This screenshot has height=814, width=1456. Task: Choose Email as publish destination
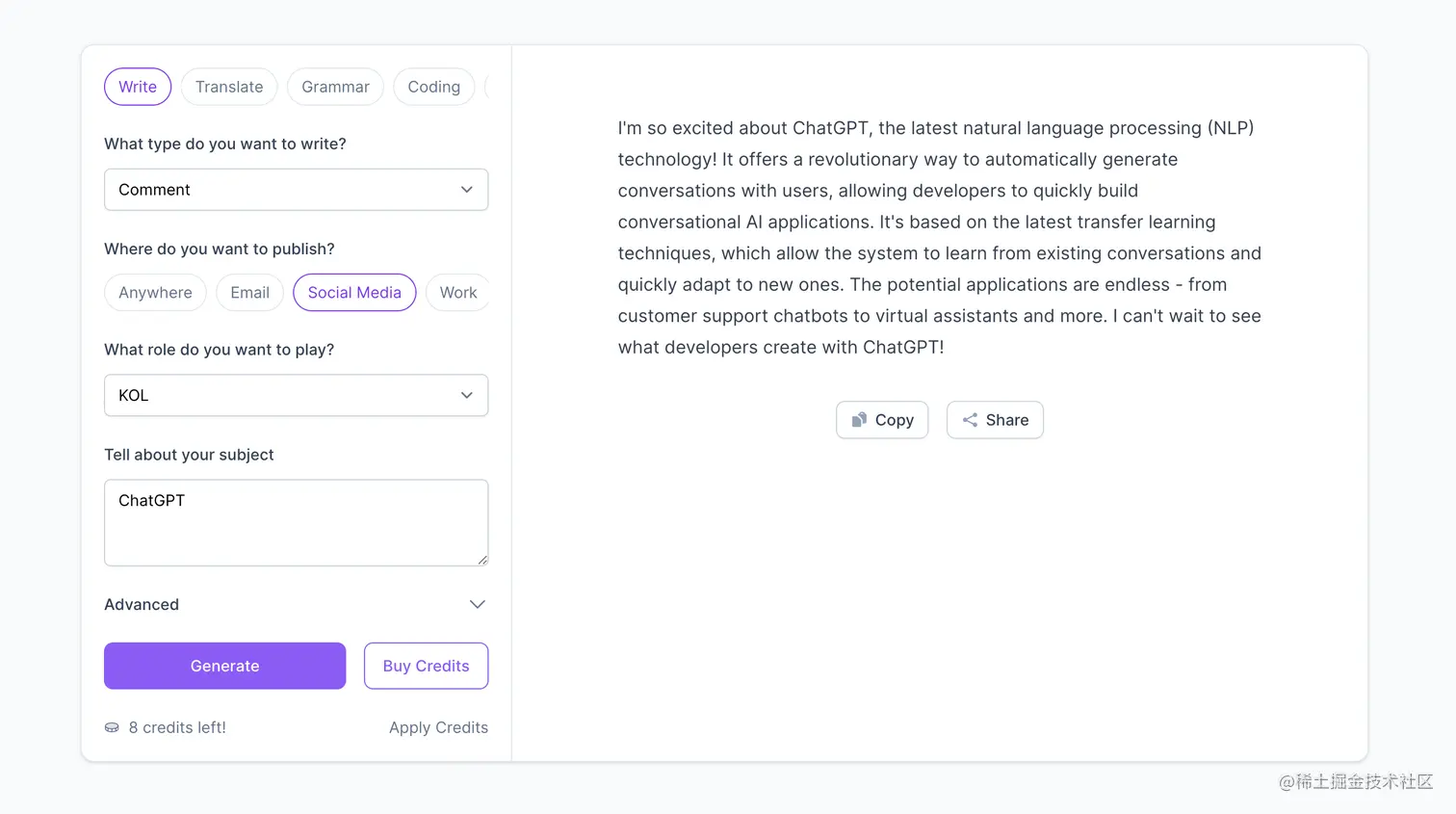click(x=249, y=293)
